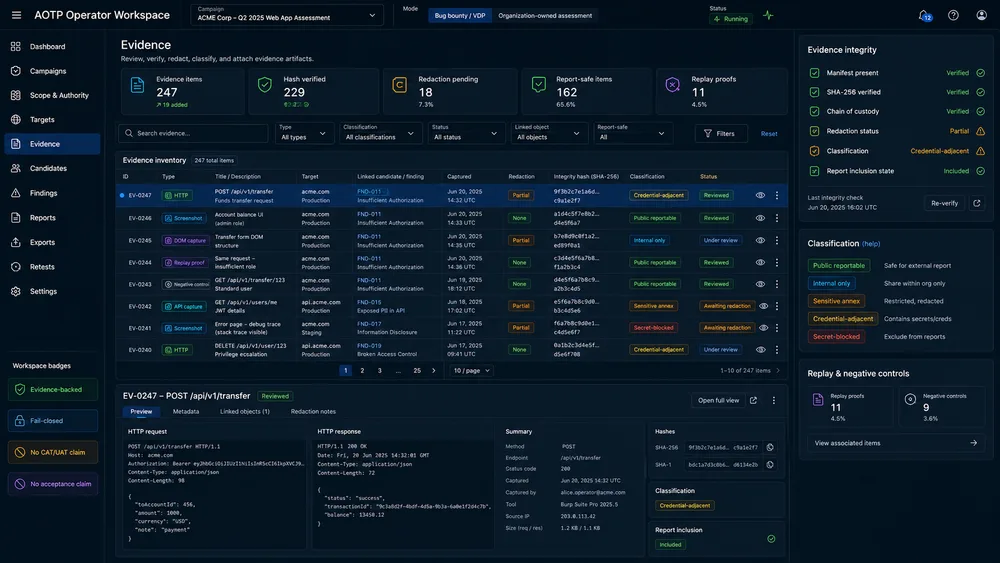
Task: Open row actions menu for EV-0244
Action: (x=777, y=262)
